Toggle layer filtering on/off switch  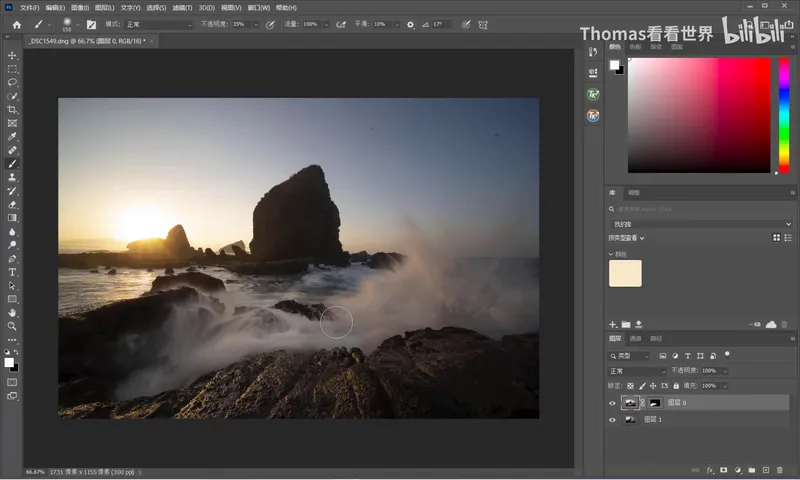tap(727, 355)
